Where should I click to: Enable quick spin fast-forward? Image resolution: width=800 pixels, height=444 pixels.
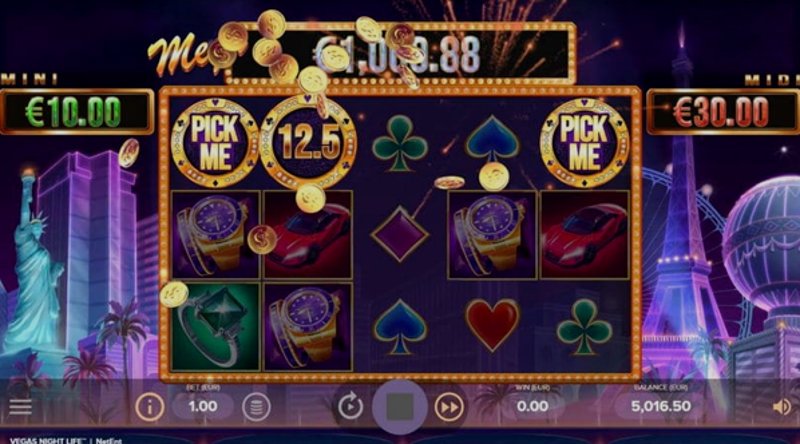point(449,407)
